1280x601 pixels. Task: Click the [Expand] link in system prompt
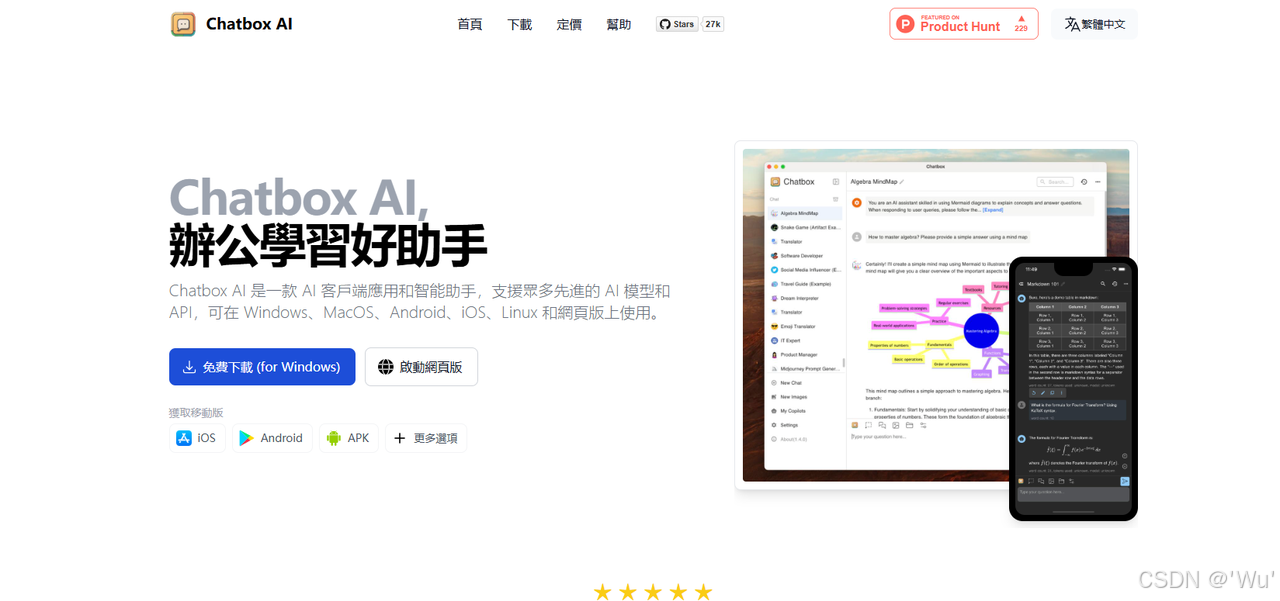[992, 210]
